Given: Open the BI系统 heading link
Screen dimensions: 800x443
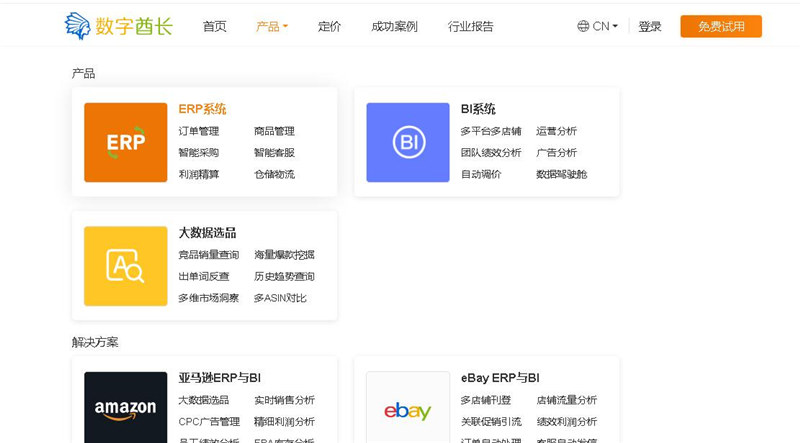Looking at the screenshot, I should (x=478, y=109).
